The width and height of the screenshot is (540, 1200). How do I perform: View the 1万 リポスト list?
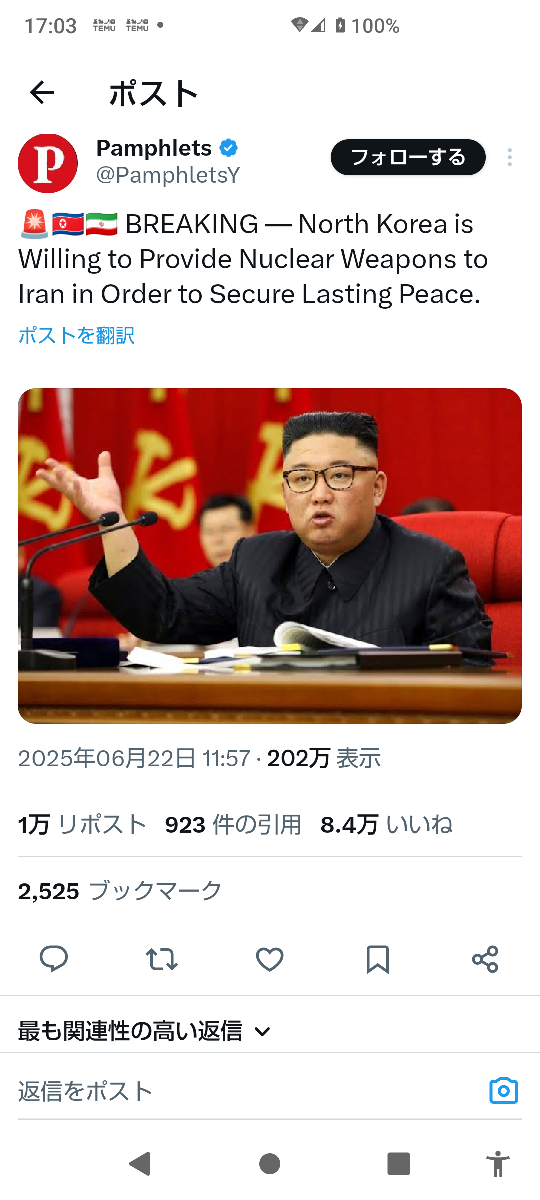pyautogui.click(x=82, y=825)
